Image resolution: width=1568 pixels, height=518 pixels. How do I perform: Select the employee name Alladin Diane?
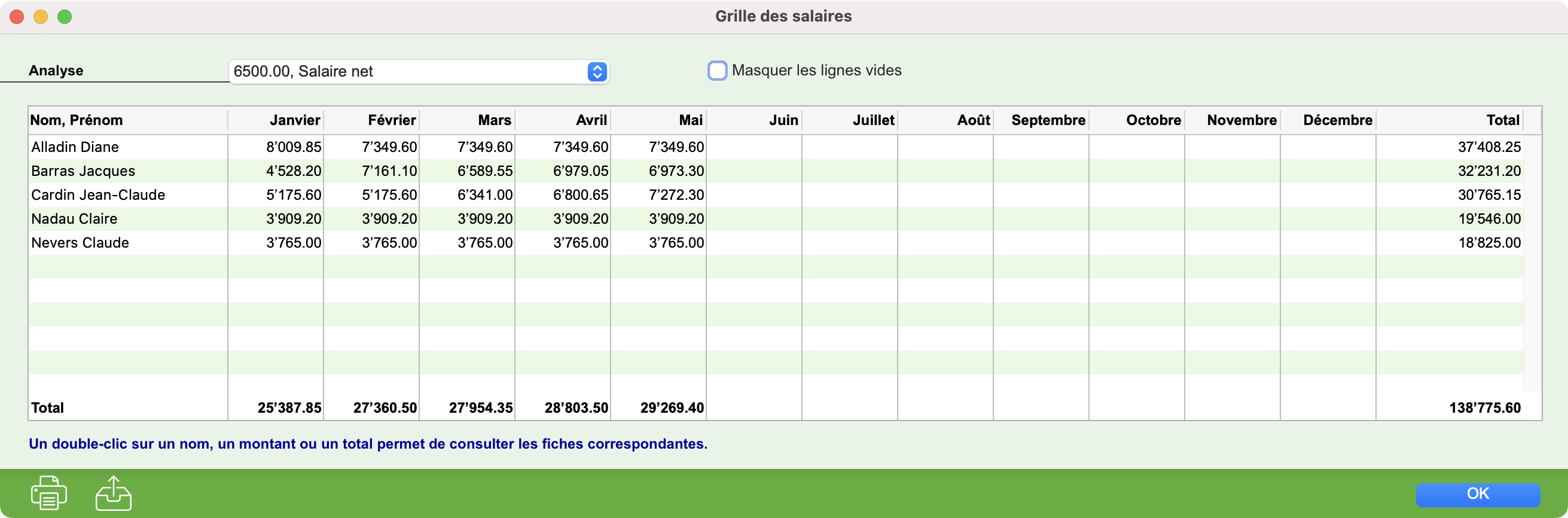[75, 147]
